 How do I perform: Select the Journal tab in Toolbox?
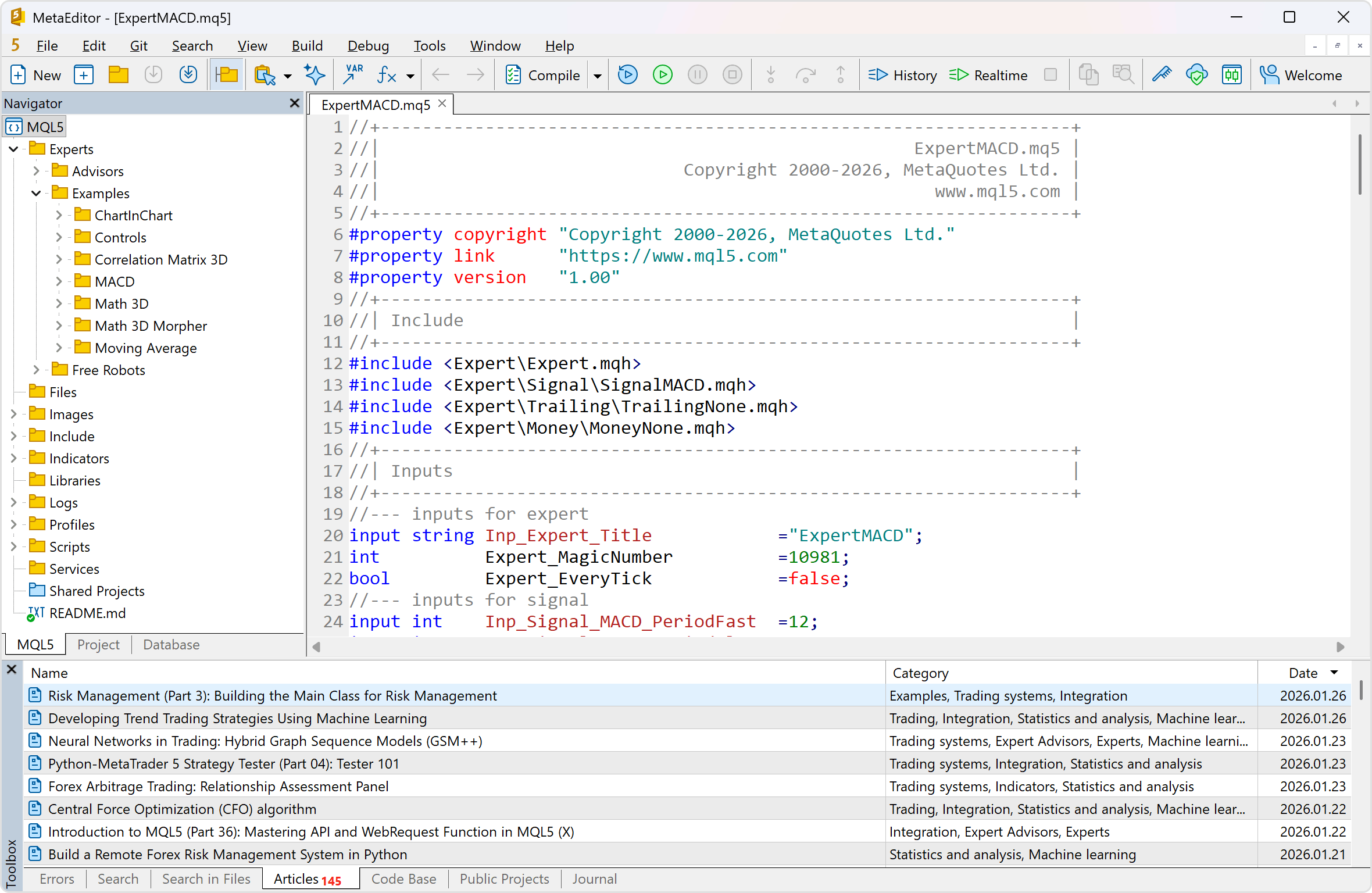tap(594, 878)
